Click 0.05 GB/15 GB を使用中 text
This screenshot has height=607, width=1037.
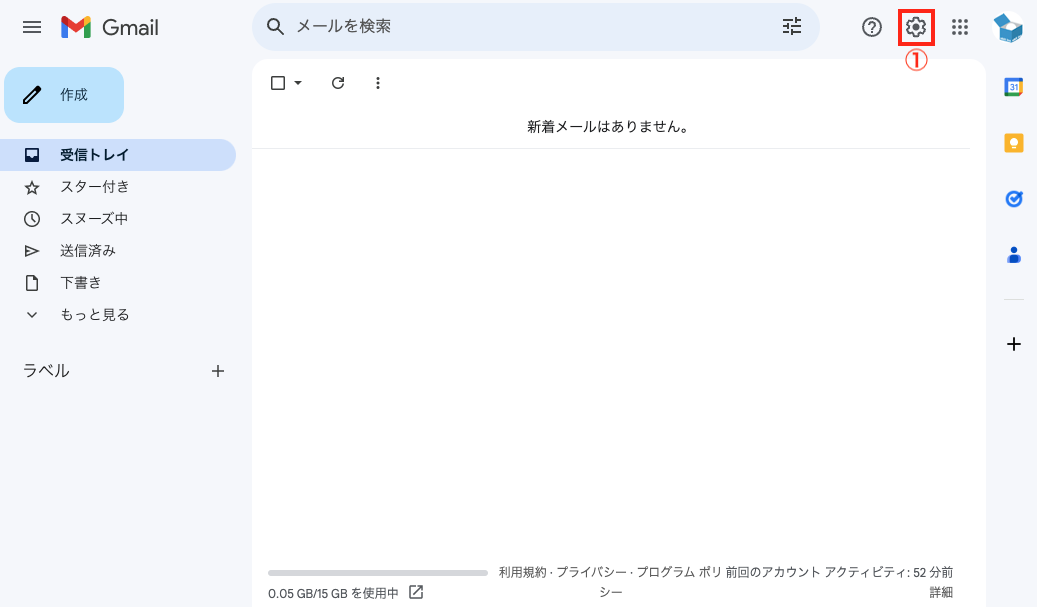pyautogui.click(x=333, y=593)
